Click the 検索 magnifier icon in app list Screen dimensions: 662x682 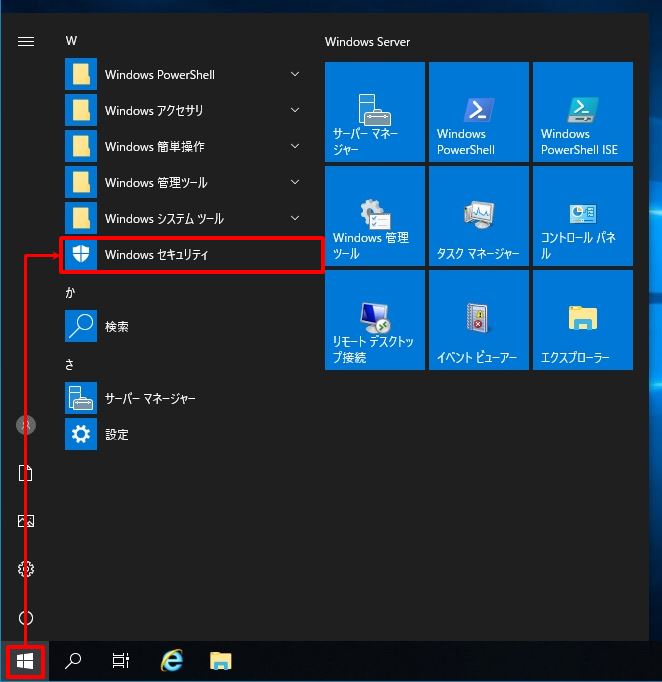click(x=81, y=326)
